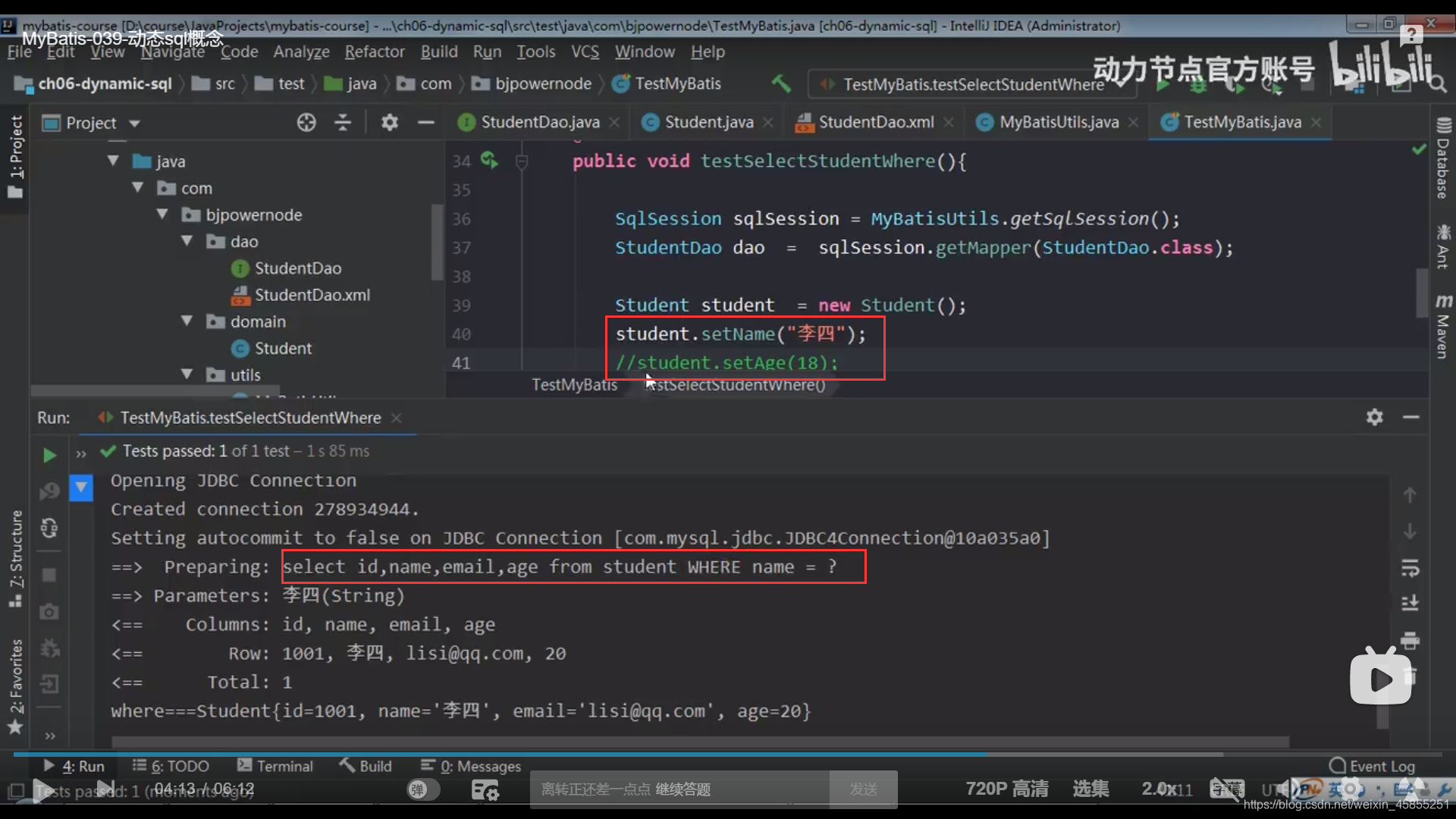
Task: Click Collapse All icon in Project panel
Action: point(343,122)
